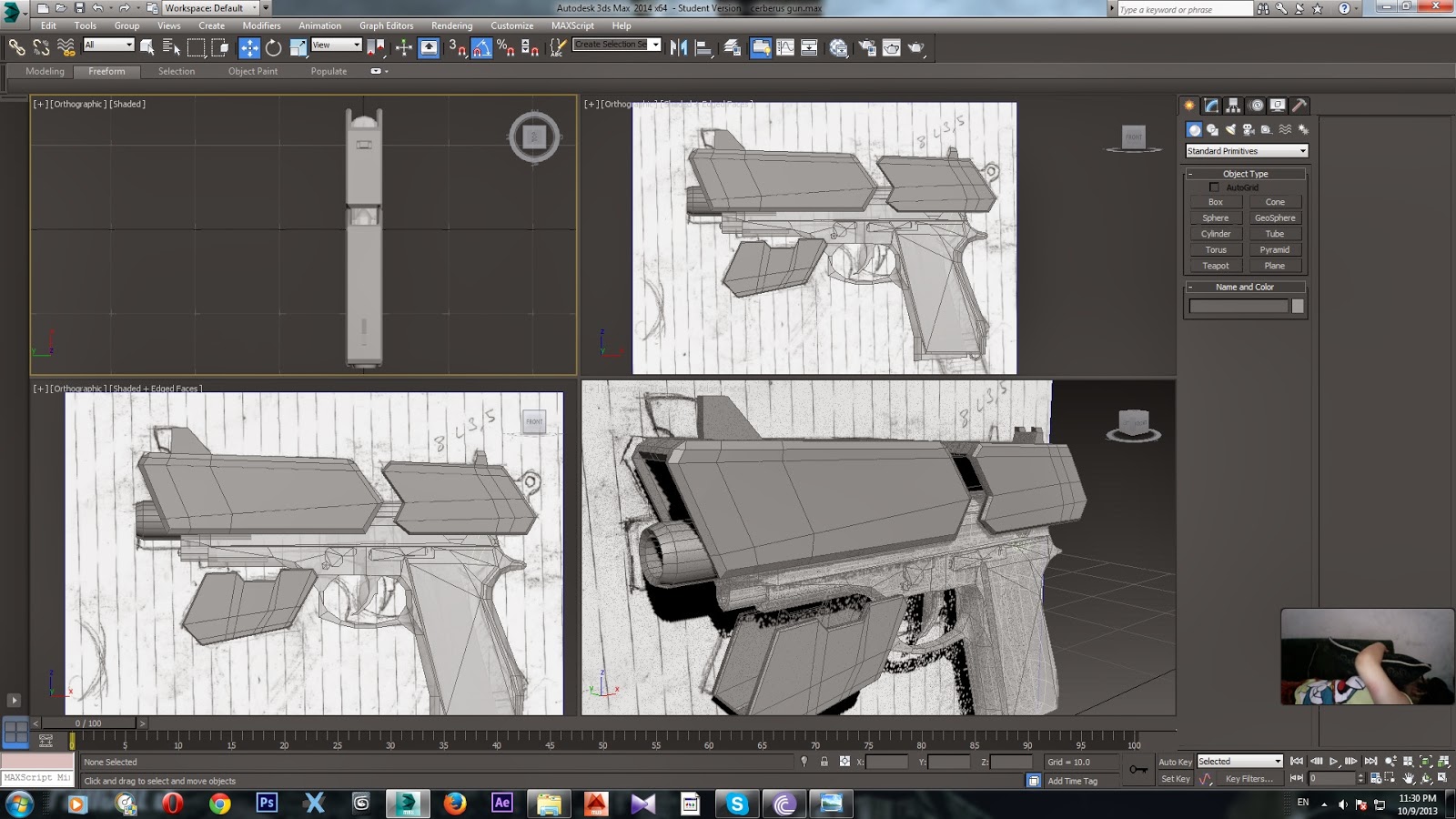The image size is (1456, 819).
Task: Select the Select and Link tool
Action: 16,47
